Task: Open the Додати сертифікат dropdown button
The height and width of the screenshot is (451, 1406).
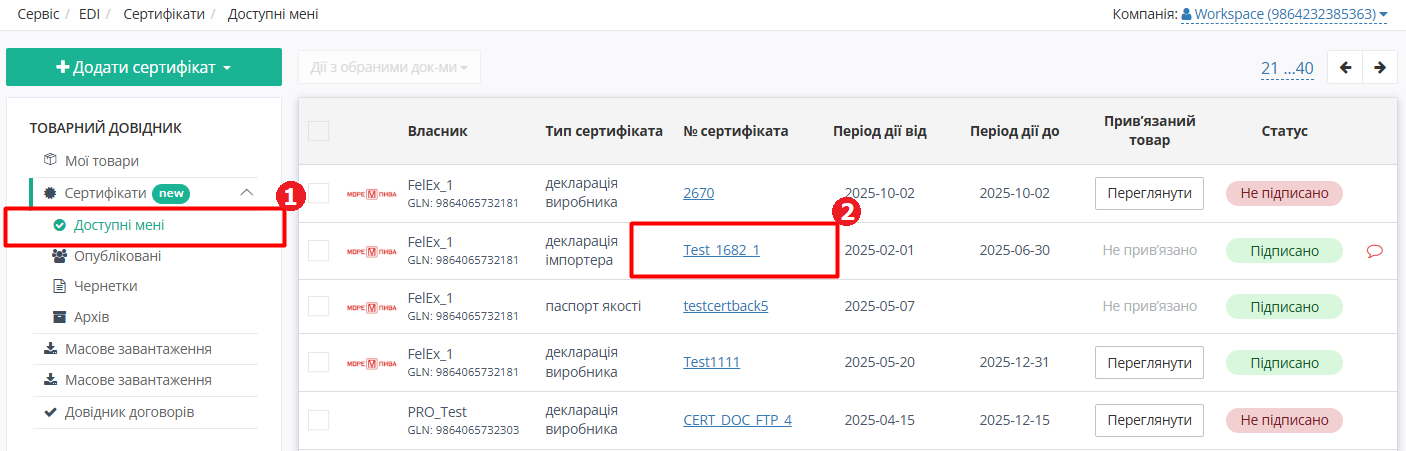Action: coord(144,67)
